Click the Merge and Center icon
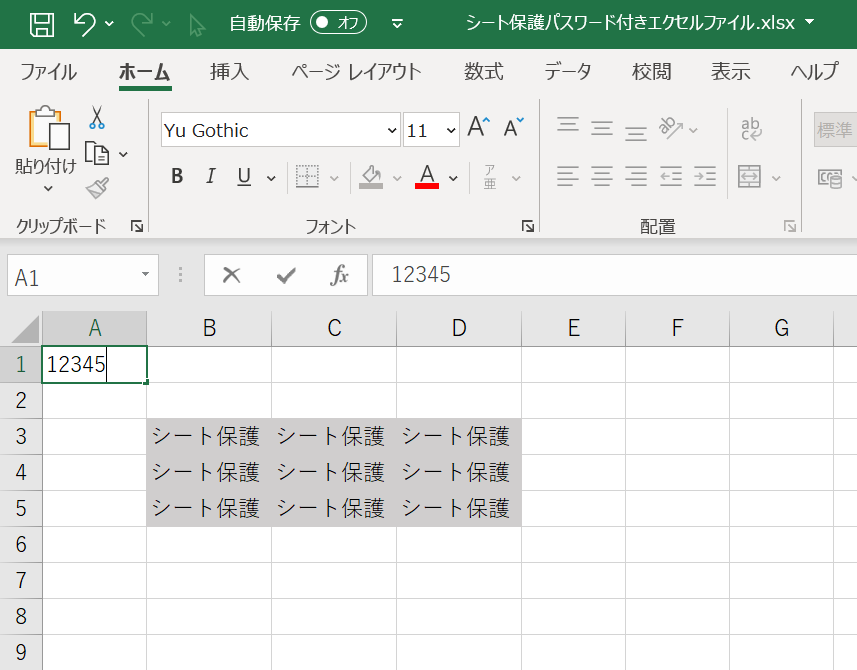Screen dimensions: 857x670 click(x=749, y=177)
